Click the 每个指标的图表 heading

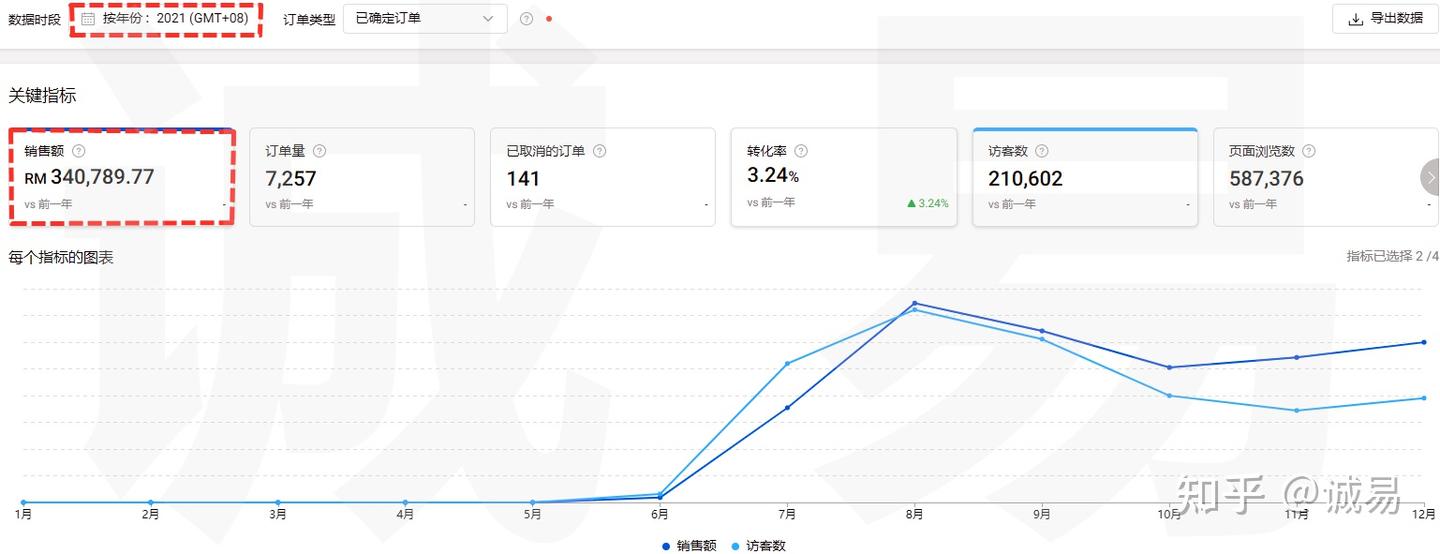coord(61,258)
